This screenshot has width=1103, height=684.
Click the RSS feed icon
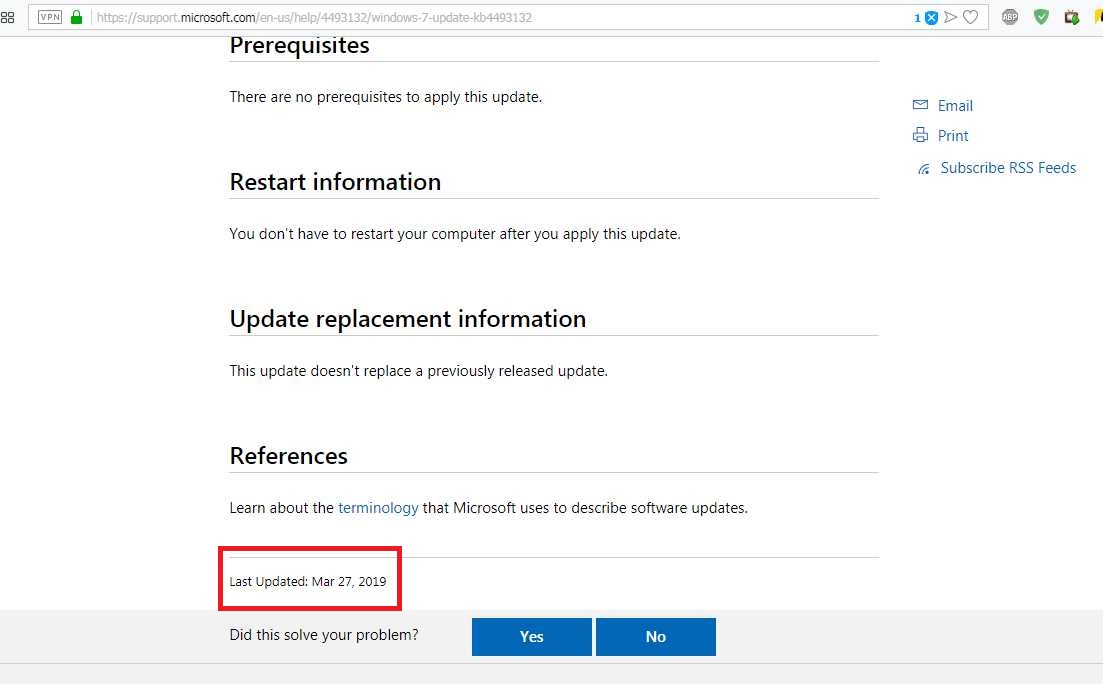924,169
